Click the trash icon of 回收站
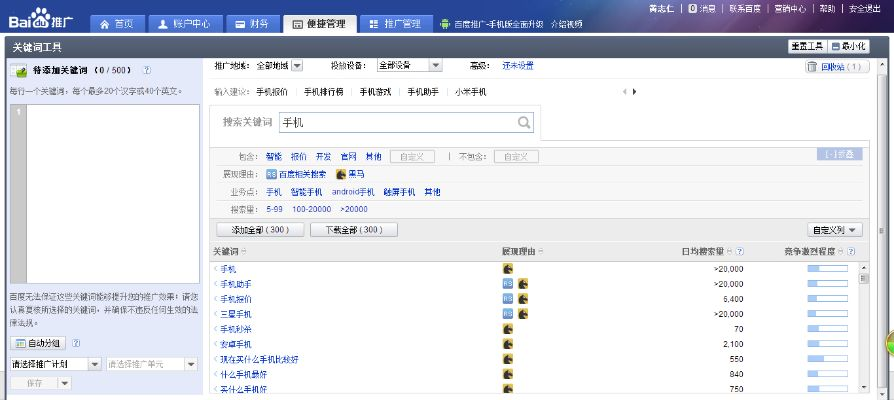894x400 pixels. click(x=812, y=67)
